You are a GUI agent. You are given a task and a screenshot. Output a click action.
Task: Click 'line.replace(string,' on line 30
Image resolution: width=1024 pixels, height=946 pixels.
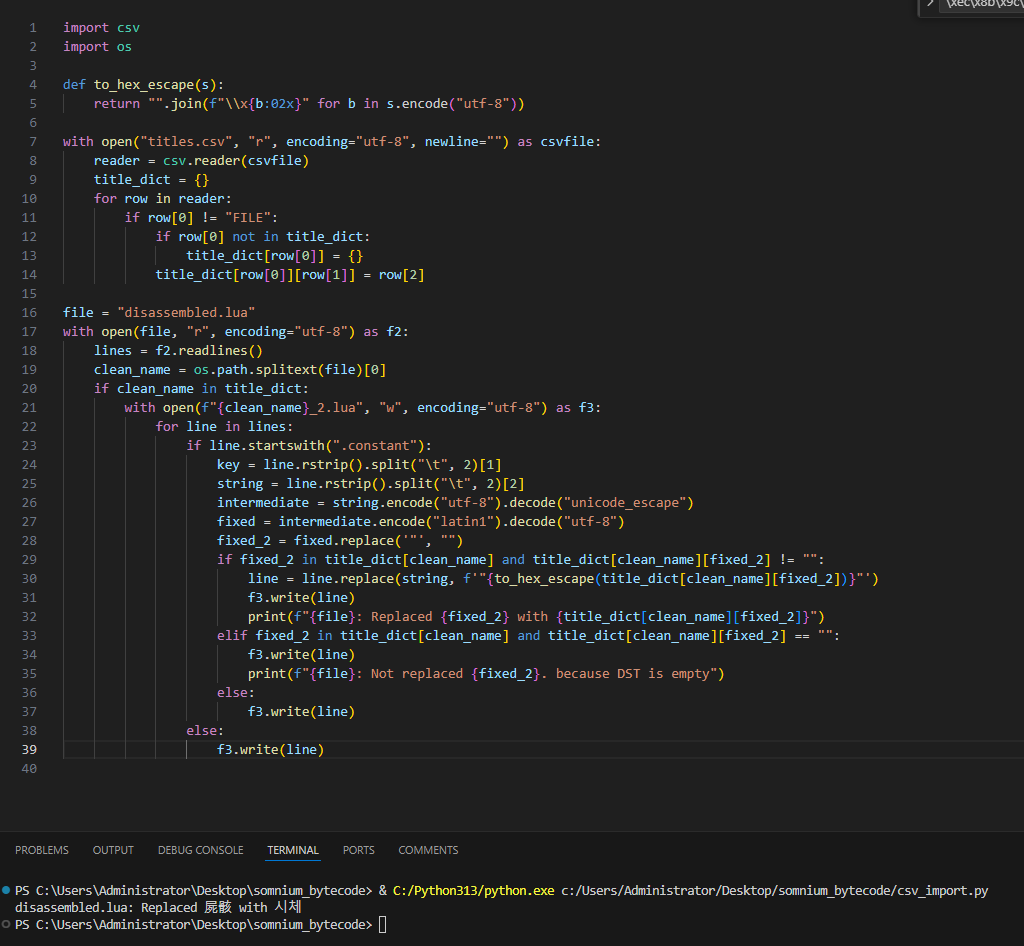point(378,578)
